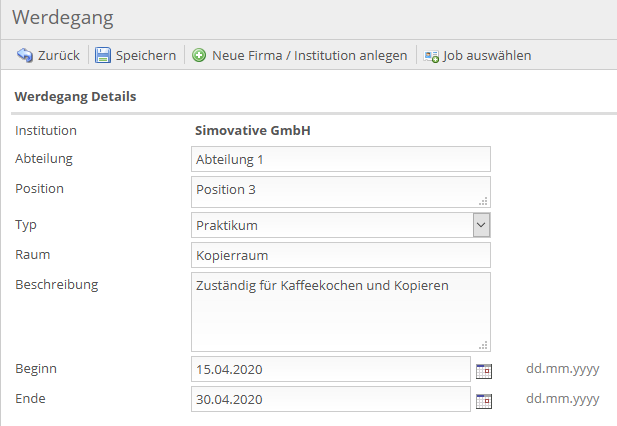The height and width of the screenshot is (426, 617).
Task: Click the Beschreibung textarea resize handle
Action: coord(484,345)
